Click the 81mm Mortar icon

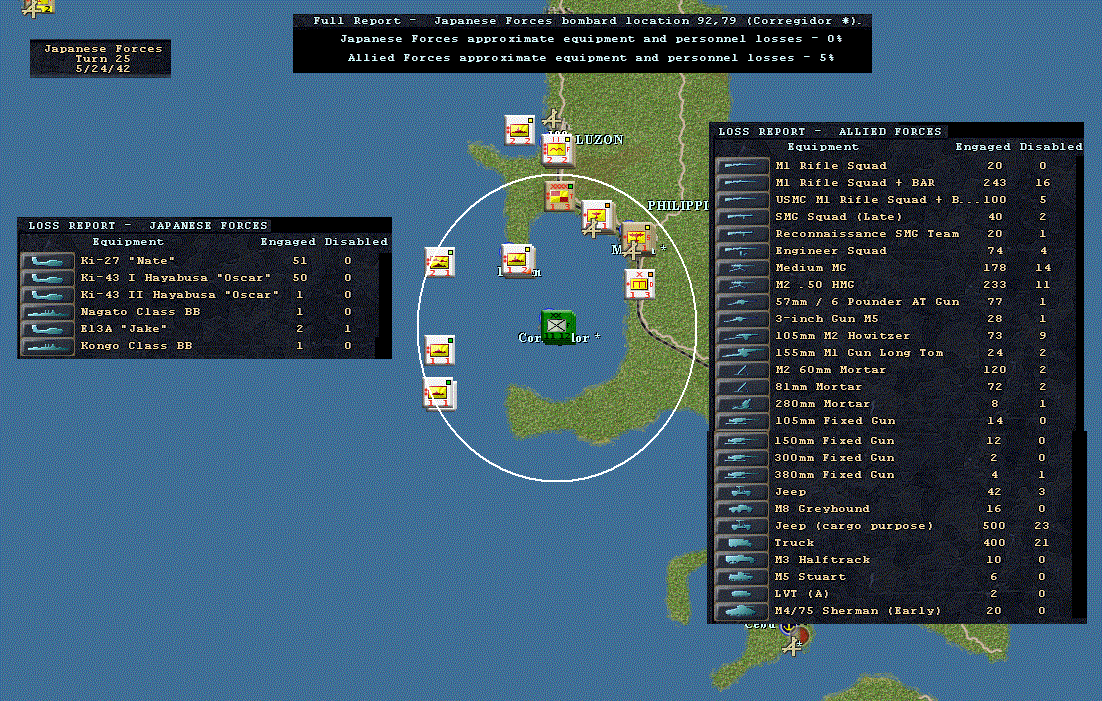click(x=742, y=387)
